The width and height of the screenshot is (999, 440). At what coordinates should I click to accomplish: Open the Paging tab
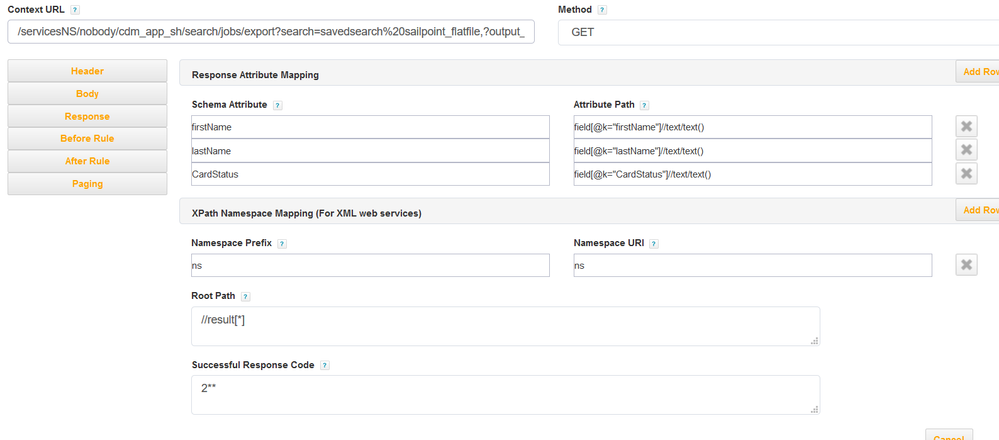(x=87, y=184)
